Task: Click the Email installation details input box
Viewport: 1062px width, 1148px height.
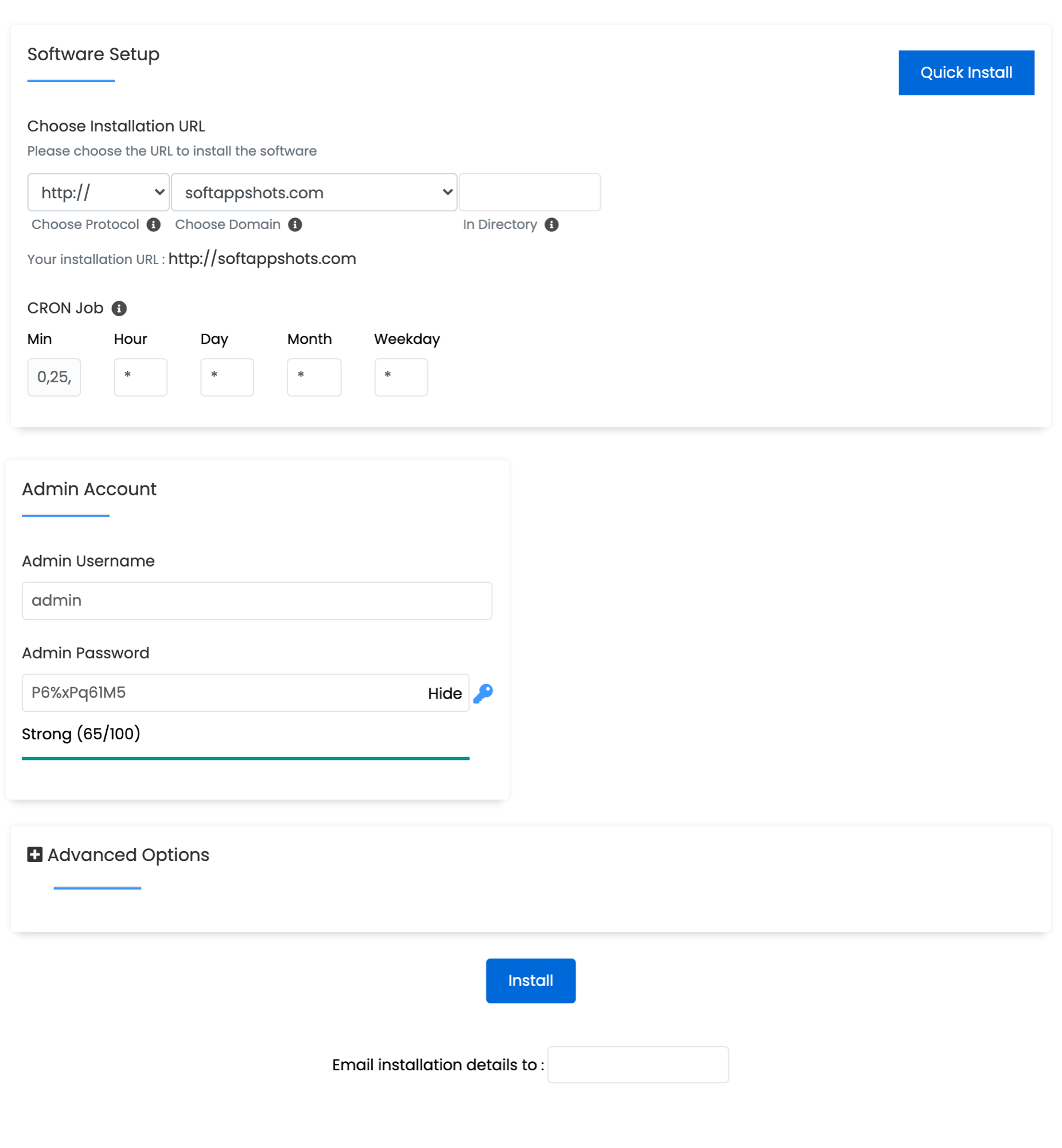Action: 638,1065
